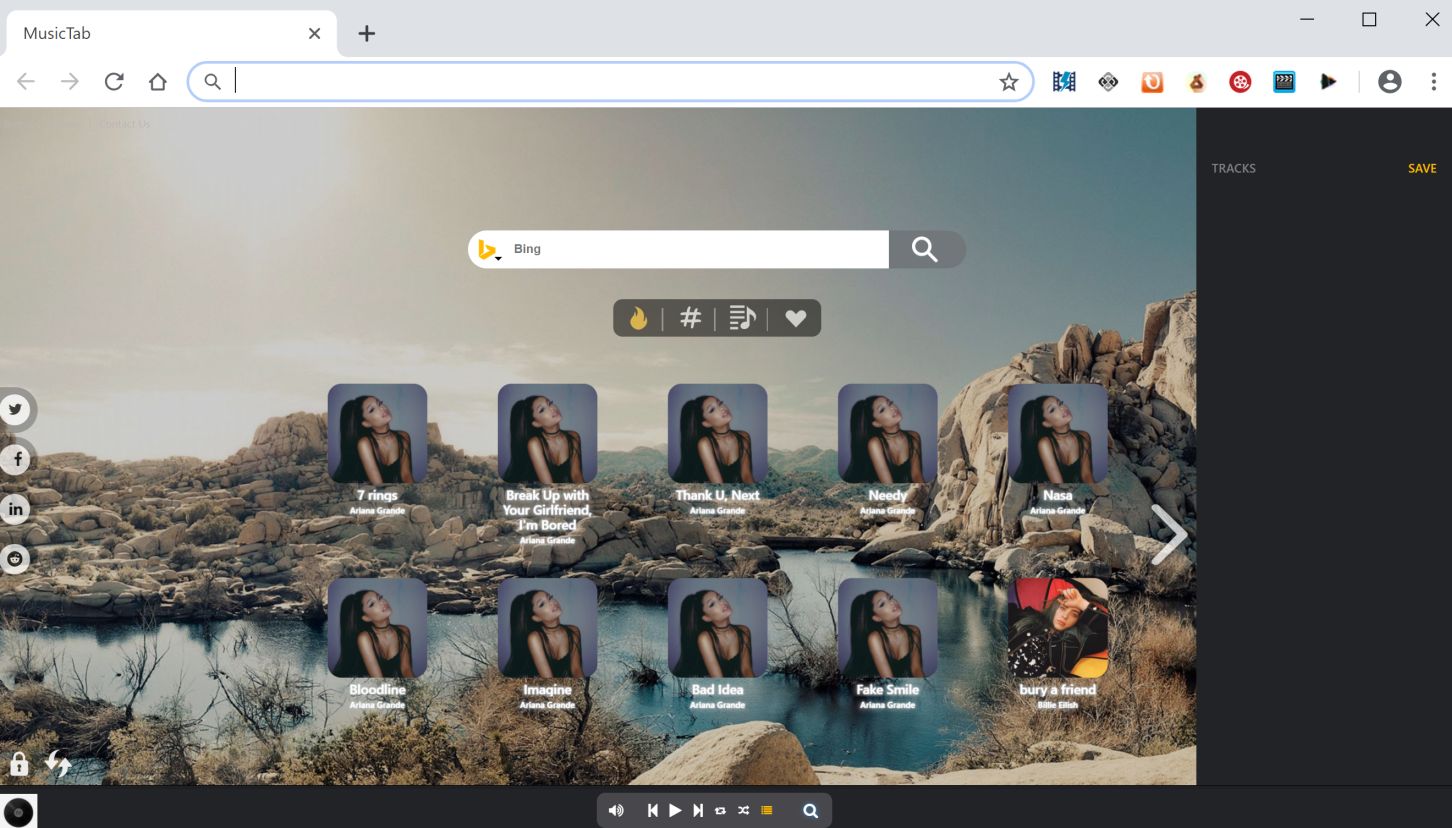Switch to the MusicTab browser tab
Screen dimensions: 1452x828
tap(171, 33)
